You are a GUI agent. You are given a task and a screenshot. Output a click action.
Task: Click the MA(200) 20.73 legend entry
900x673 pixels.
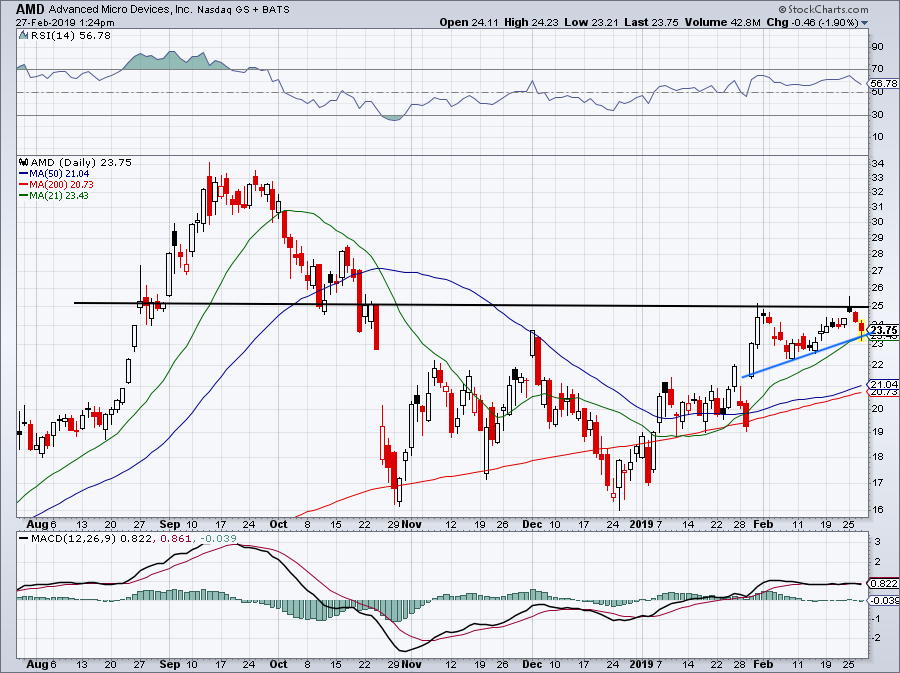(56, 184)
